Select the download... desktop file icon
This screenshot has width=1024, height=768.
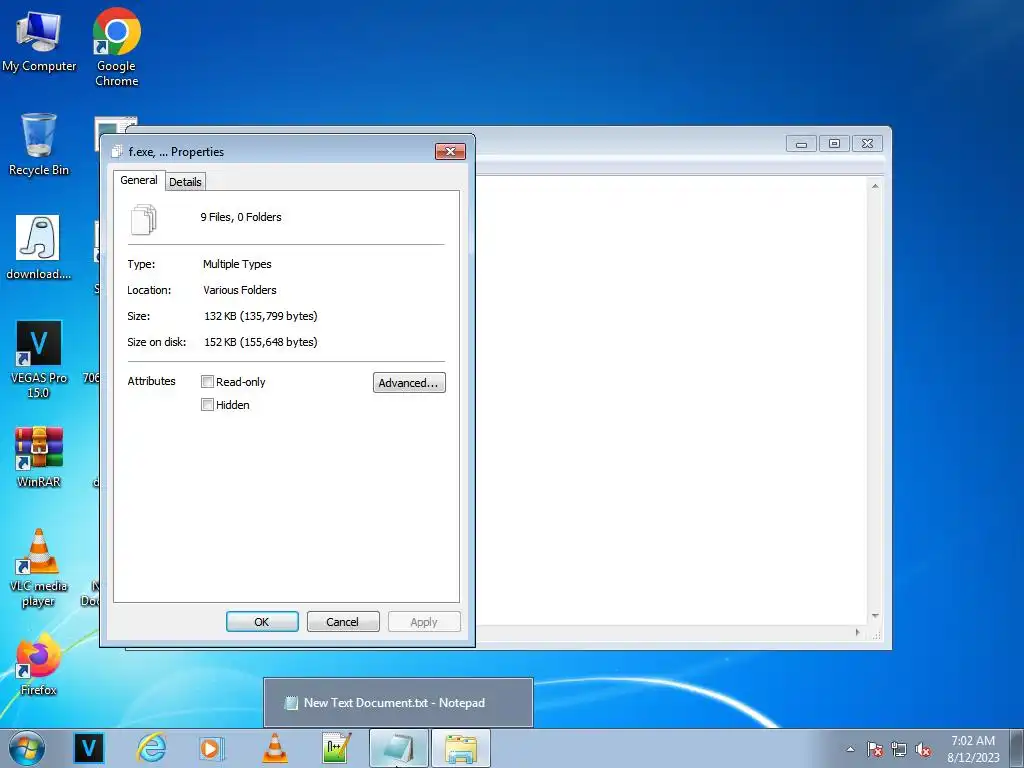[x=39, y=248]
